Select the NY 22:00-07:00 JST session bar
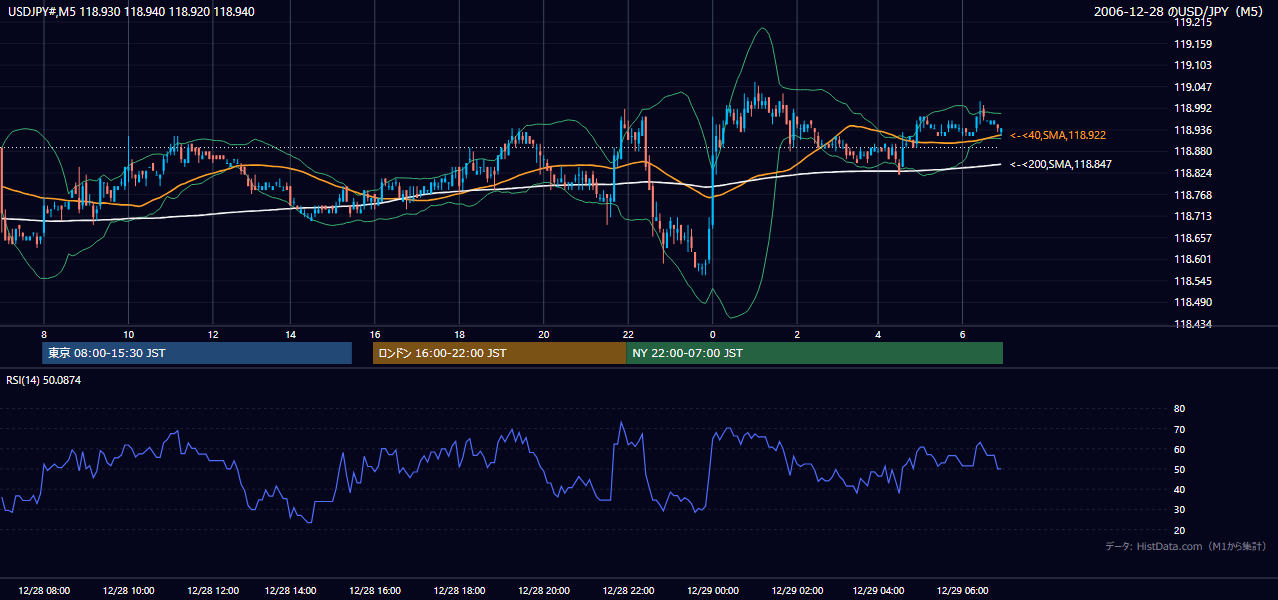Viewport: 1278px width, 600px height. pyautogui.click(x=814, y=353)
